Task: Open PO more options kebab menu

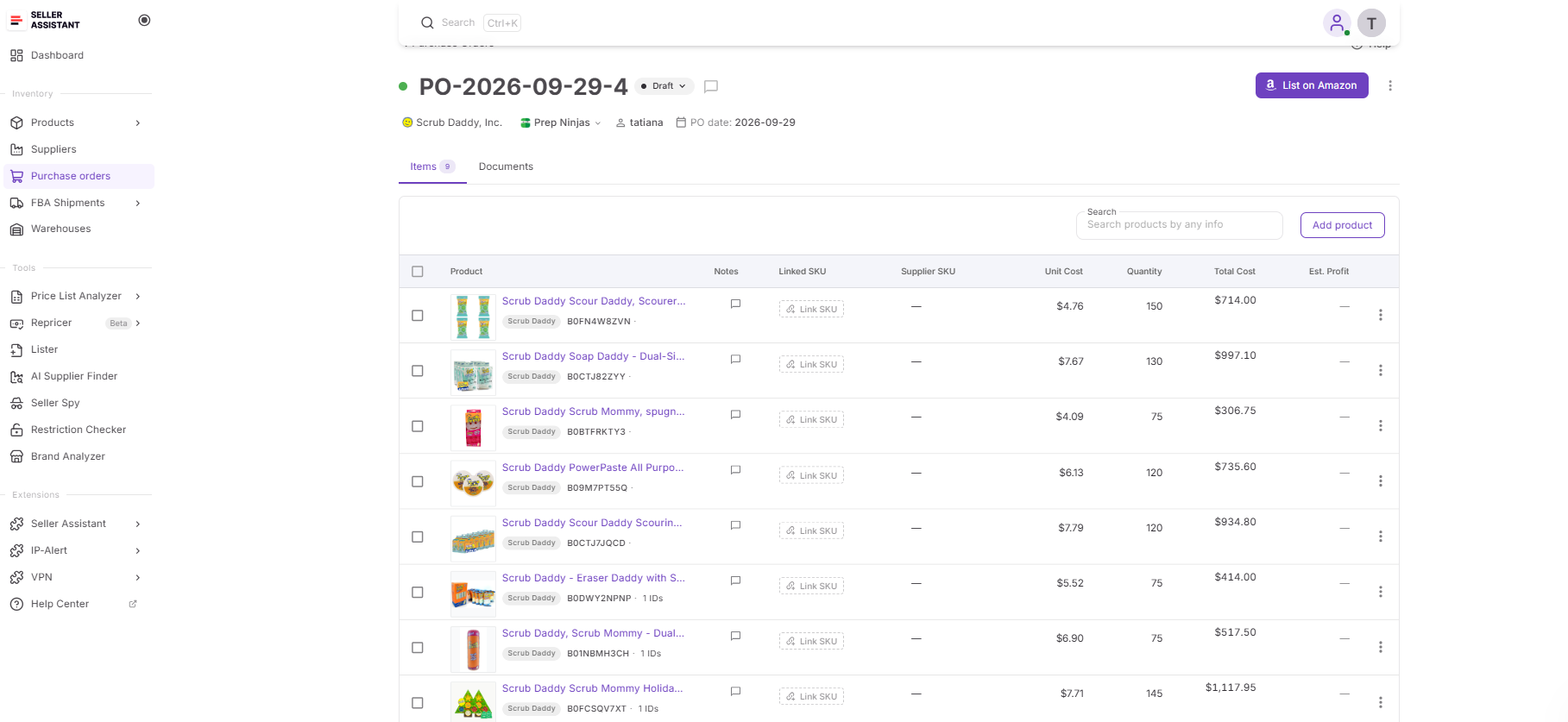Action: coord(1389,85)
